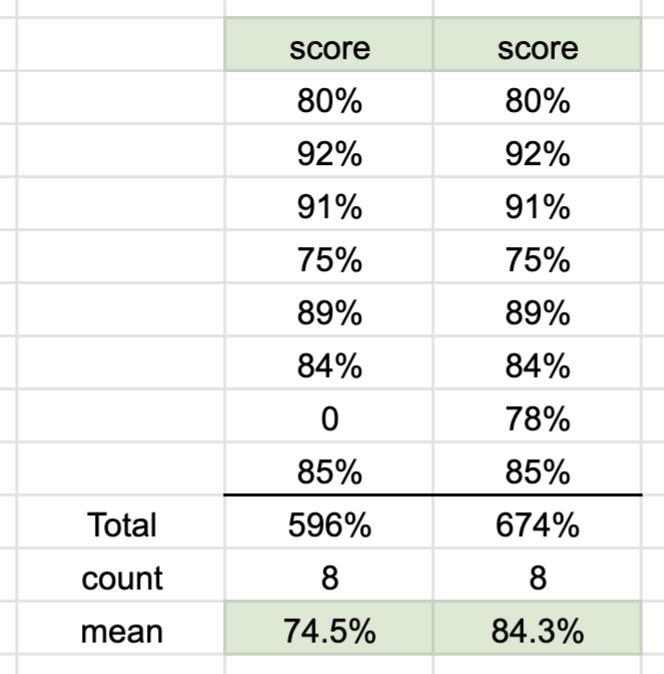Select the 91% cell in left column
Viewport: 664px width, 674px height.
[x=329, y=203]
